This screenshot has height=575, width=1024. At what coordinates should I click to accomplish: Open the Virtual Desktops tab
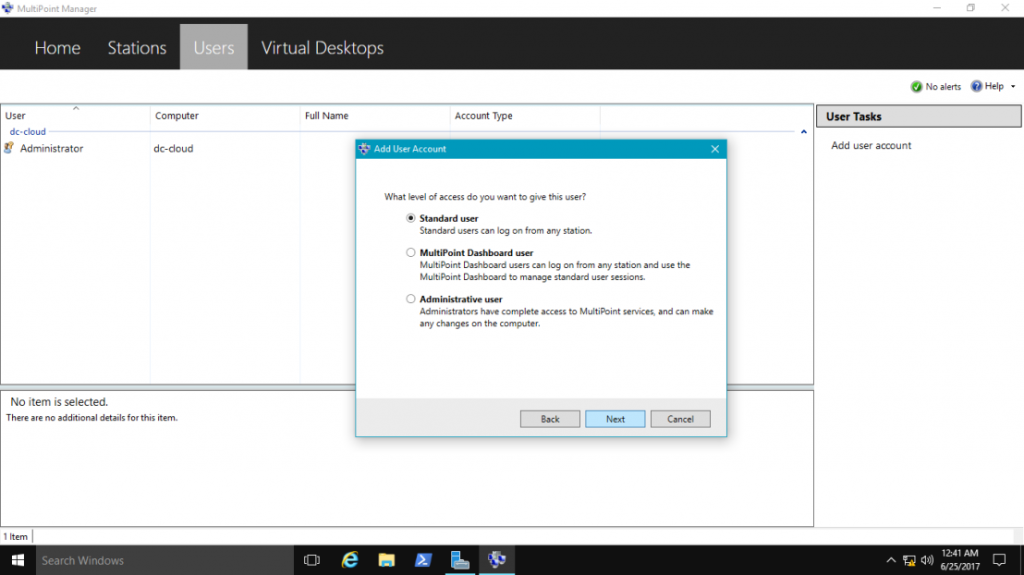coord(322,48)
